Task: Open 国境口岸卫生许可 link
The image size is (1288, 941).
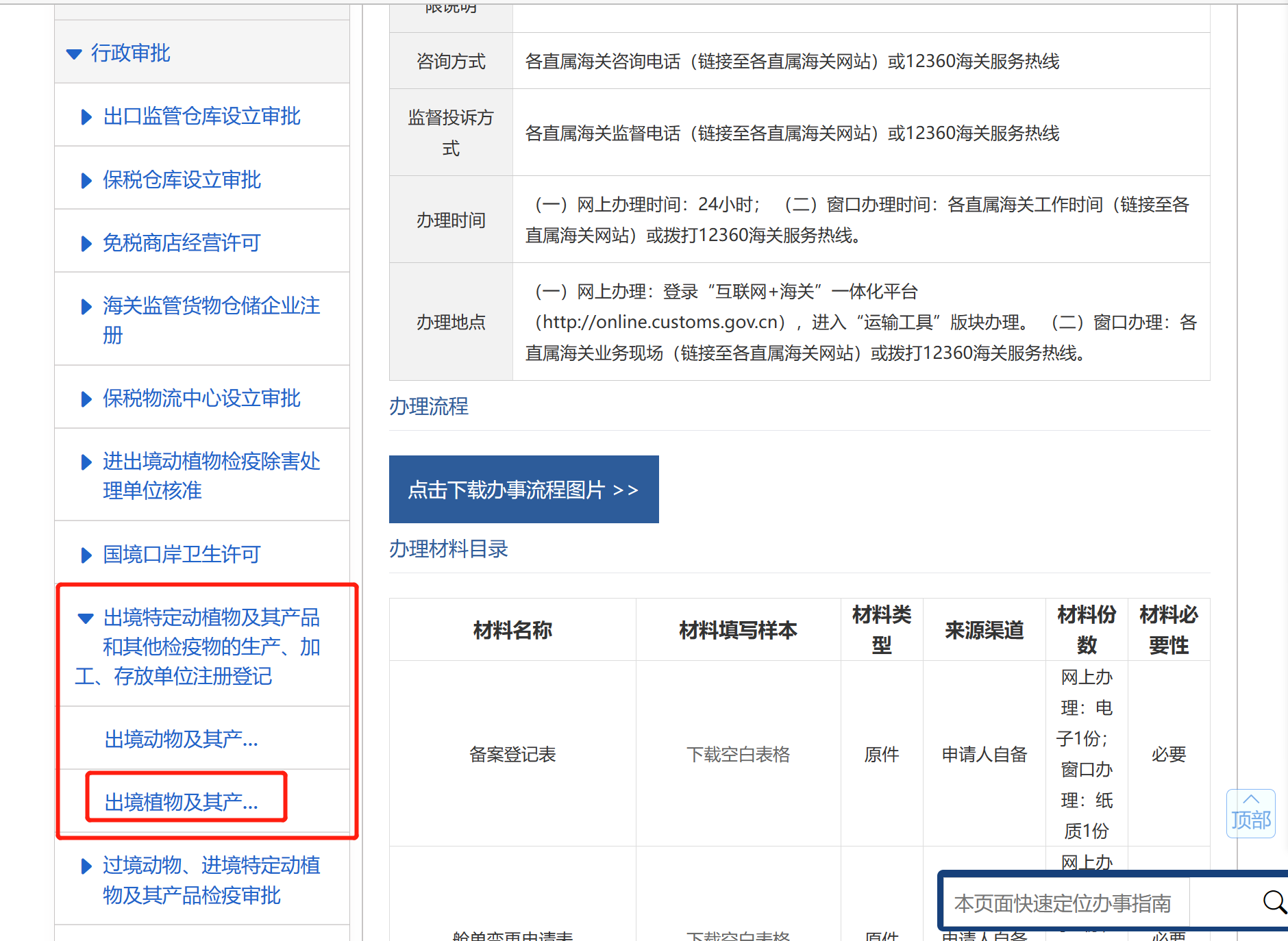Action: pyautogui.click(x=182, y=554)
